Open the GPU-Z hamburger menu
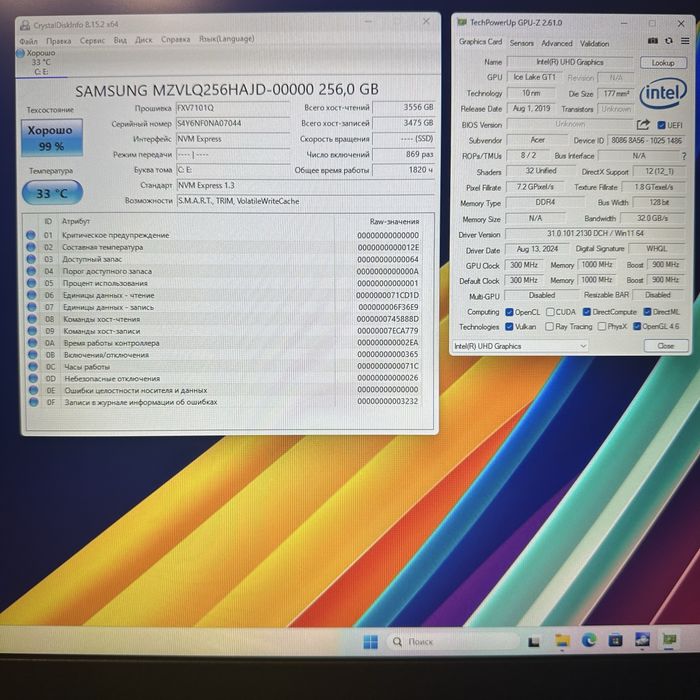 click(685, 41)
